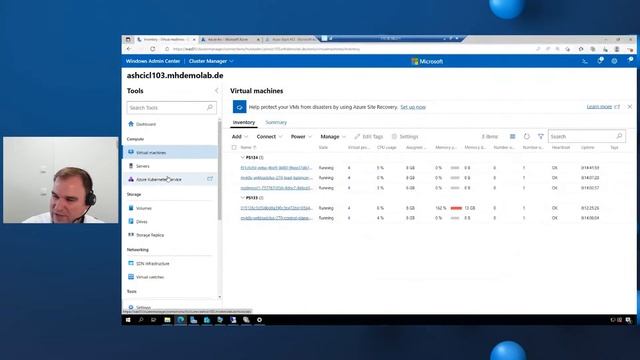
Task: Select all VMs with header checkbox
Action: pyautogui.click(x=234, y=147)
